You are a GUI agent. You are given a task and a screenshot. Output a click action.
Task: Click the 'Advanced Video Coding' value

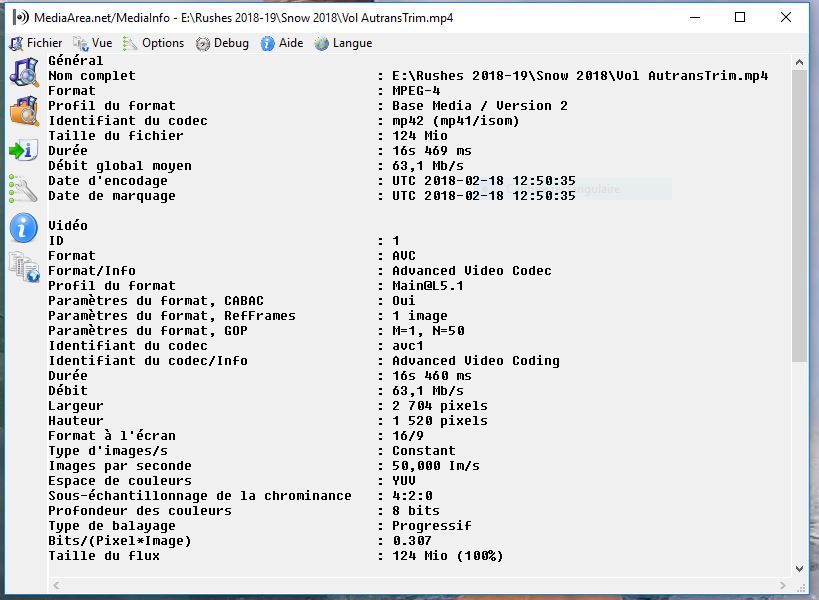(x=476, y=361)
